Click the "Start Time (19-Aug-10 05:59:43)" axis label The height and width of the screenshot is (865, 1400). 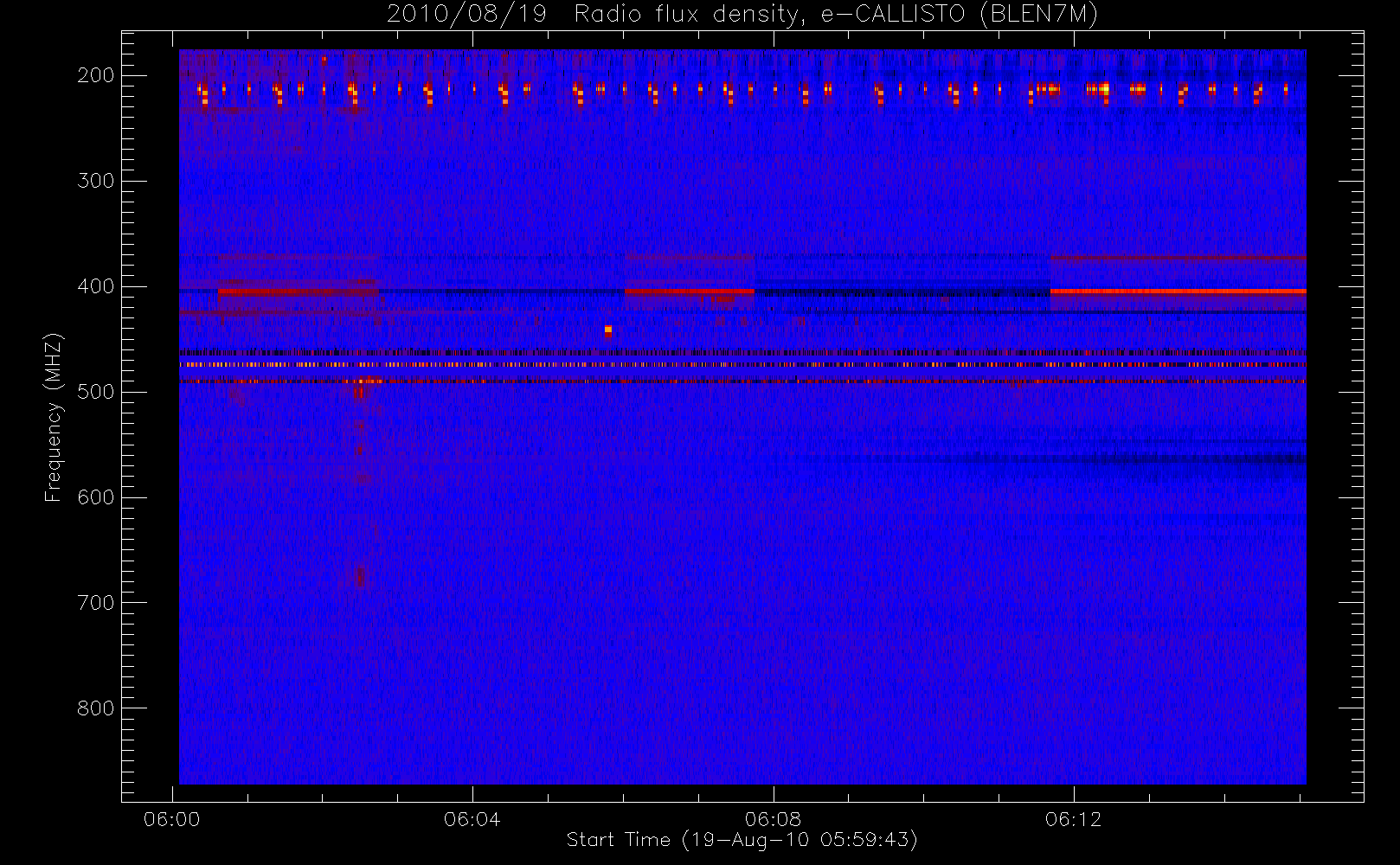(742, 840)
